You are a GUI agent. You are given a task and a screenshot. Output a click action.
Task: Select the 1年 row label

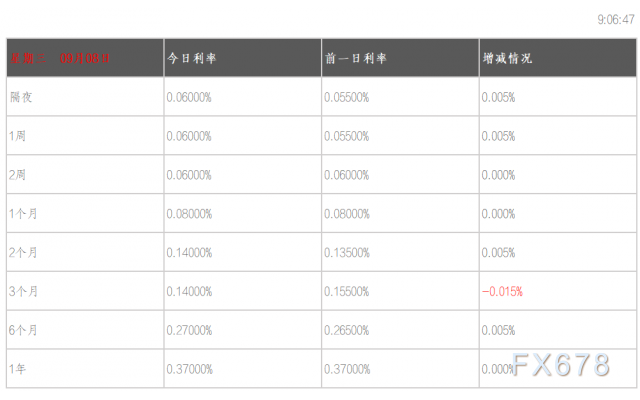point(18,369)
